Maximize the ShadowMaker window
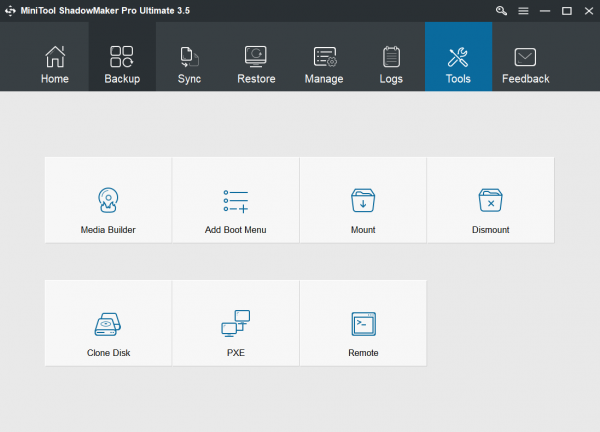Viewport: 600px width, 432px height. click(x=566, y=10)
